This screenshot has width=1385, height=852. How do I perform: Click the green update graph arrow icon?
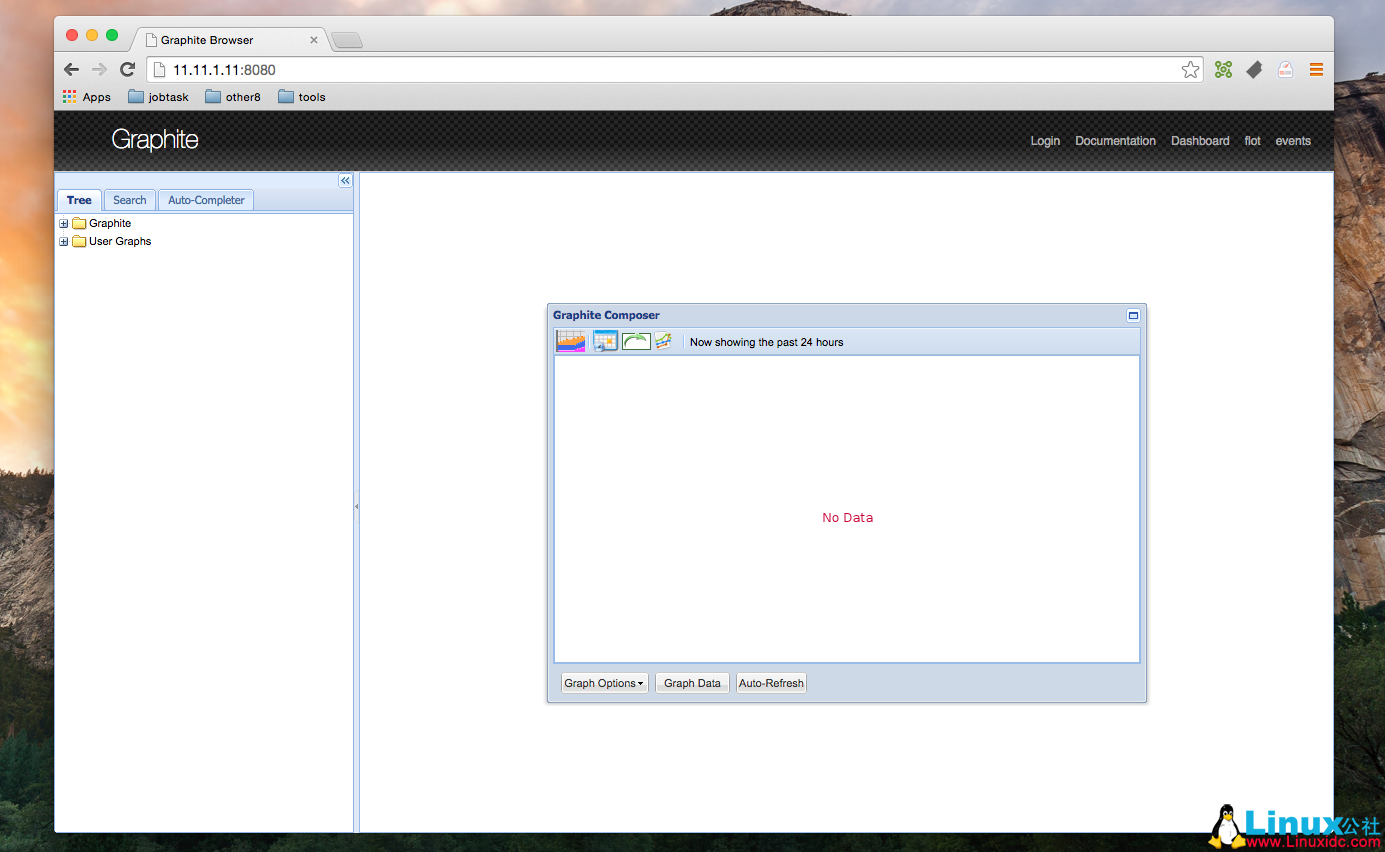coord(636,341)
